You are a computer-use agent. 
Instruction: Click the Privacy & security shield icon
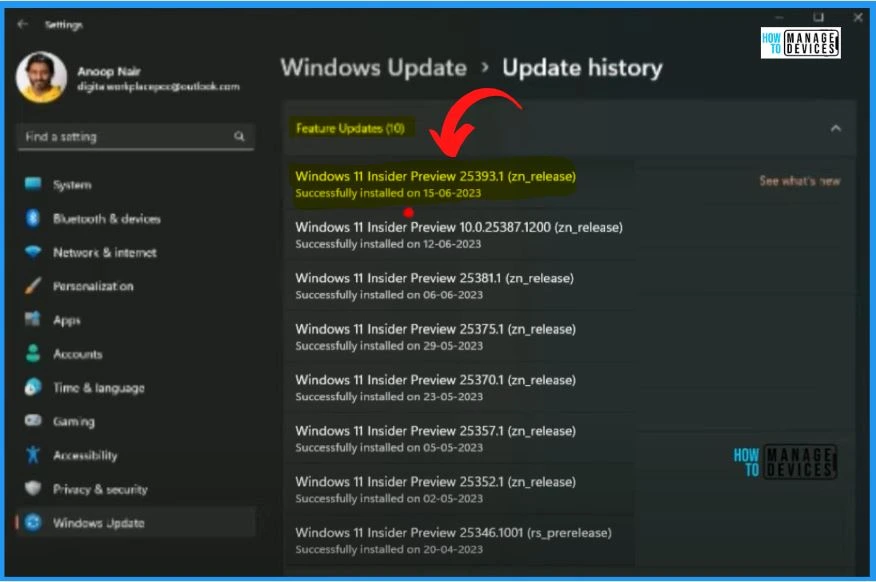33,489
